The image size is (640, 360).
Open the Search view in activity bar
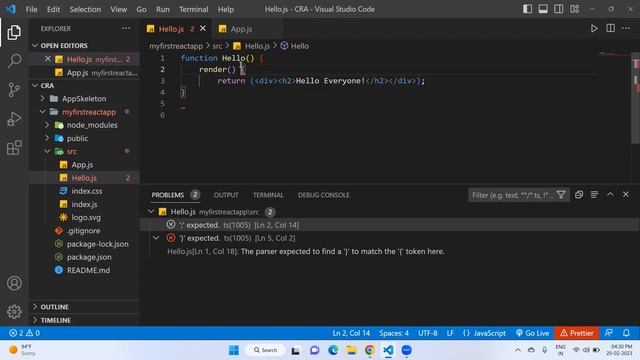point(14,61)
